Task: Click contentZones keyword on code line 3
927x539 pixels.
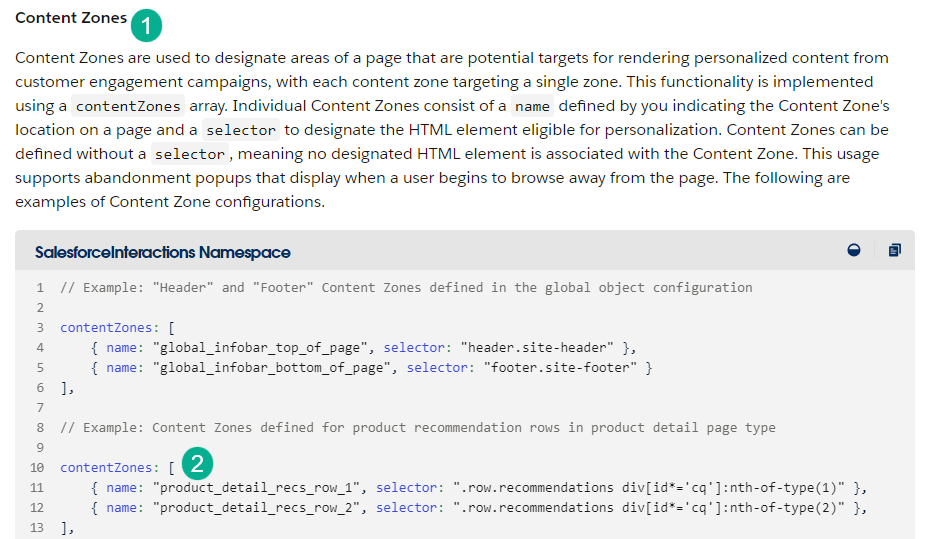Action: [x=107, y=327]
